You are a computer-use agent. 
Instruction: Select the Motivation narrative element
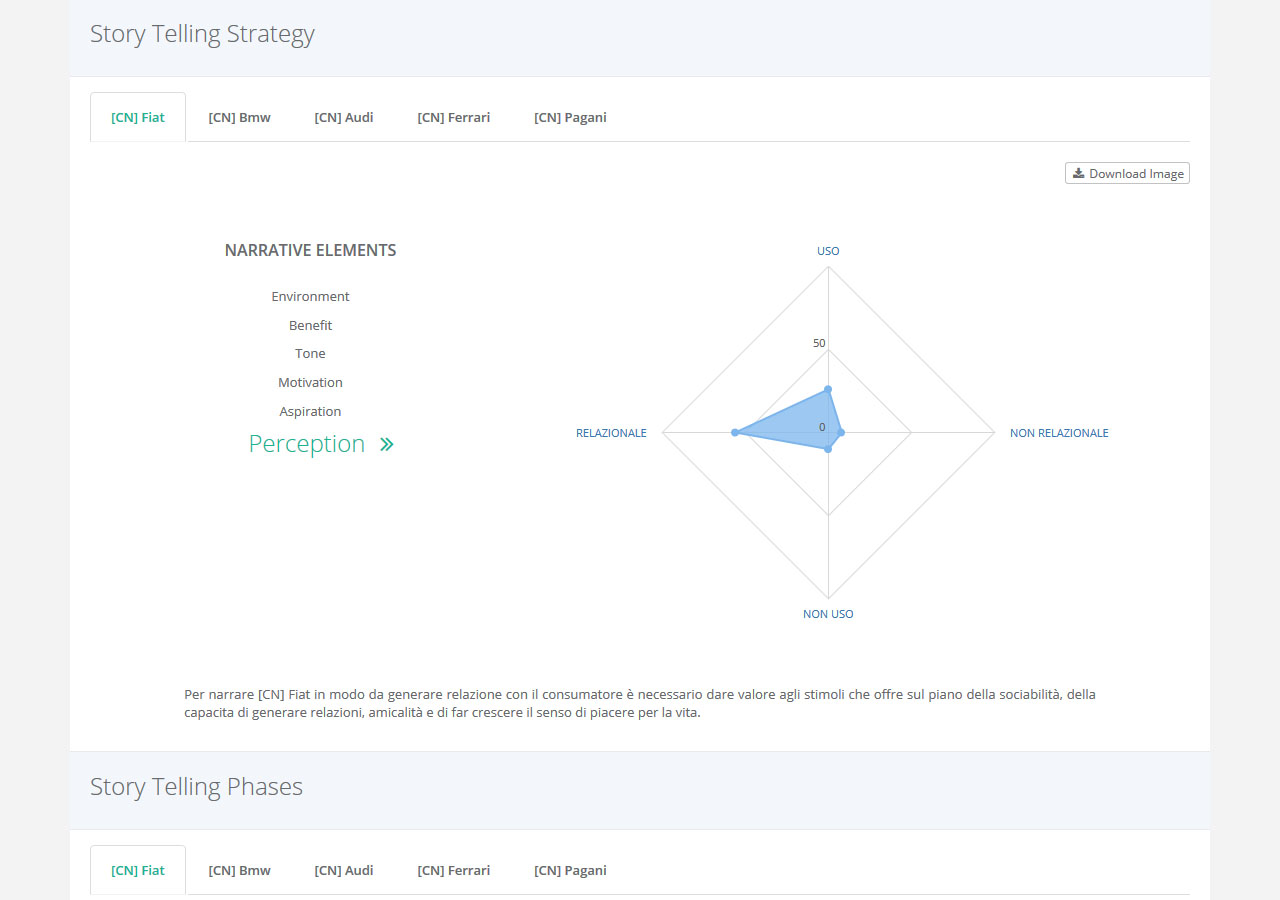click(310, 383)
